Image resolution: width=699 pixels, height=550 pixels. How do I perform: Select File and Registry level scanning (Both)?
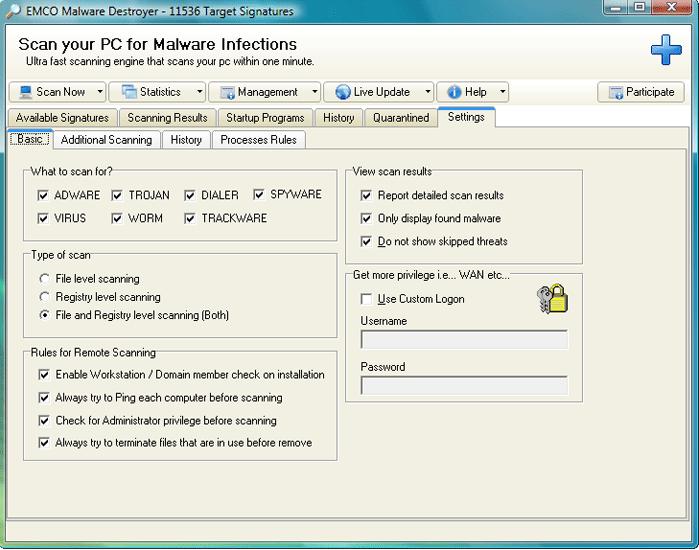click(44, 315)
